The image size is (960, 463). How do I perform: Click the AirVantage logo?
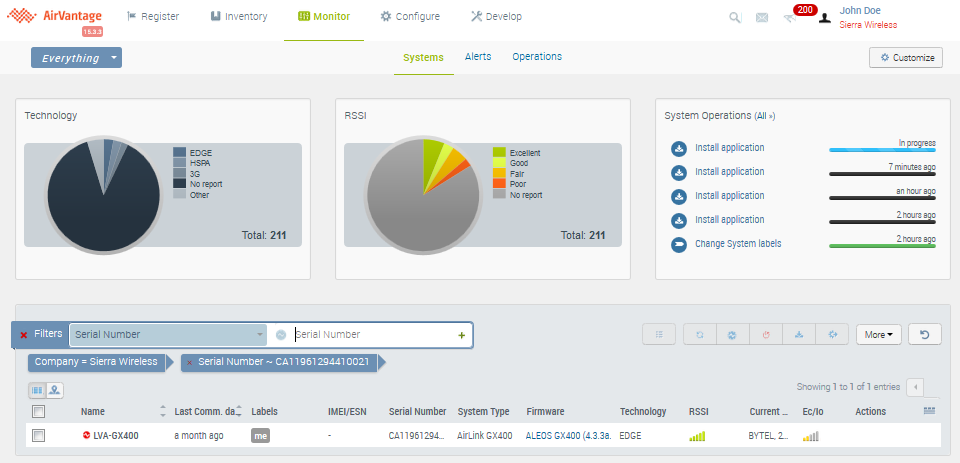coord(54,16)
